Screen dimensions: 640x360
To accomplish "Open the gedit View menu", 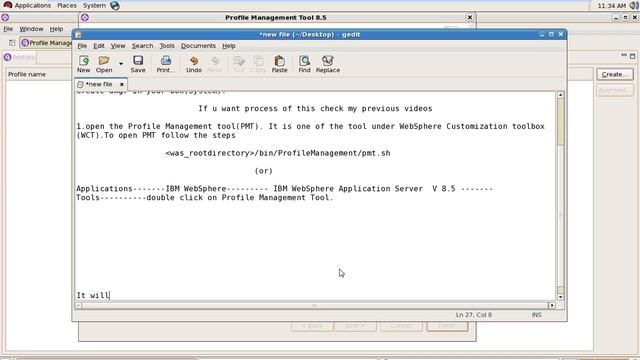I will click(x=118, y=46).
